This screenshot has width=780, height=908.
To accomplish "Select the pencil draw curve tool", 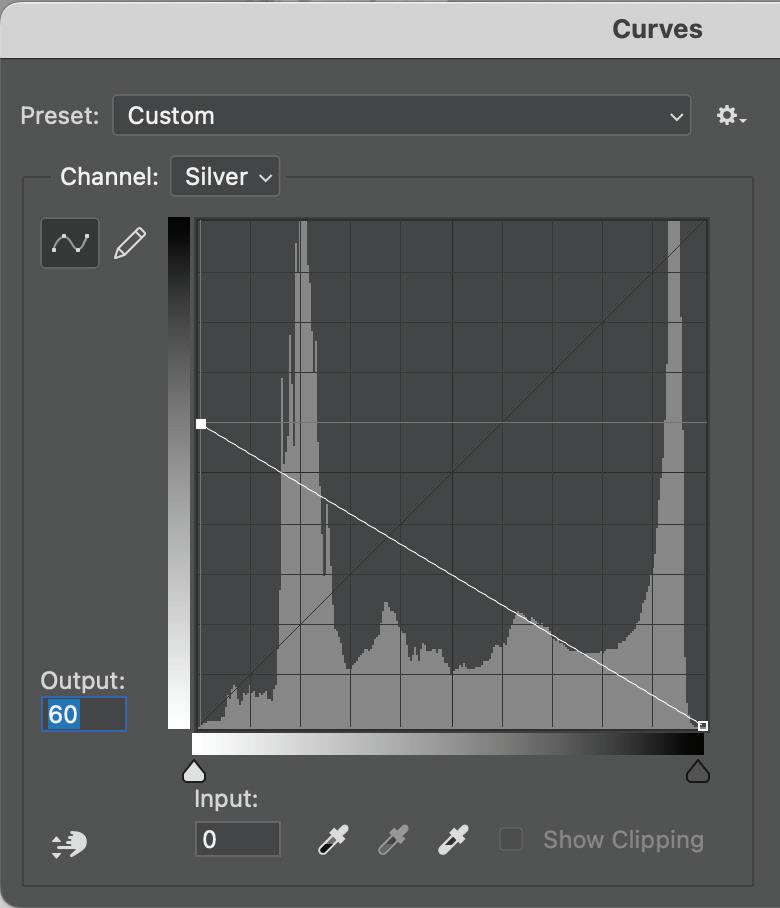I will [130, 243].
